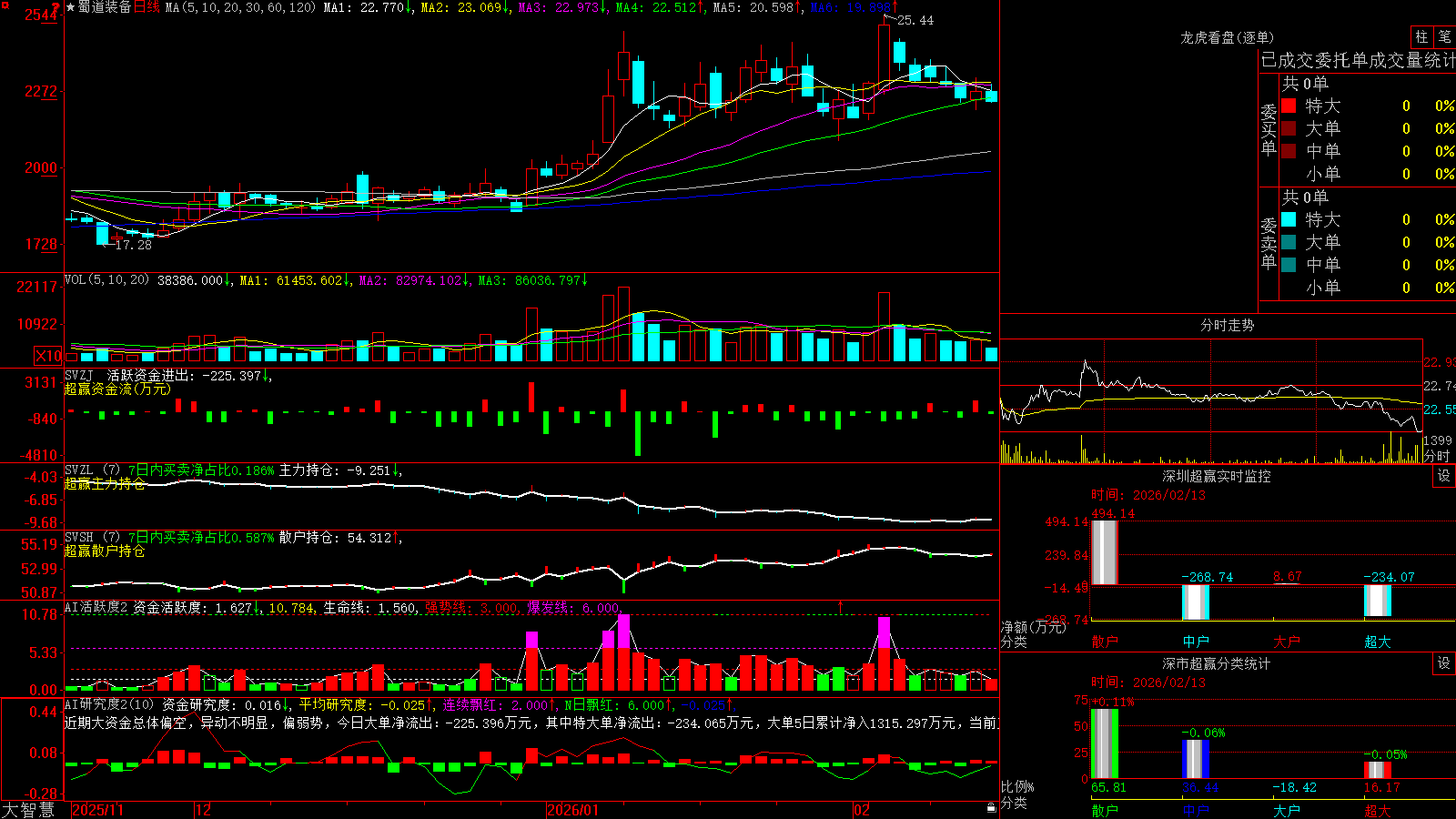Viewport: 1456px width, 819px height.
Task: Click teal 中单 swatch under 委卖单
Action: 1289,265
